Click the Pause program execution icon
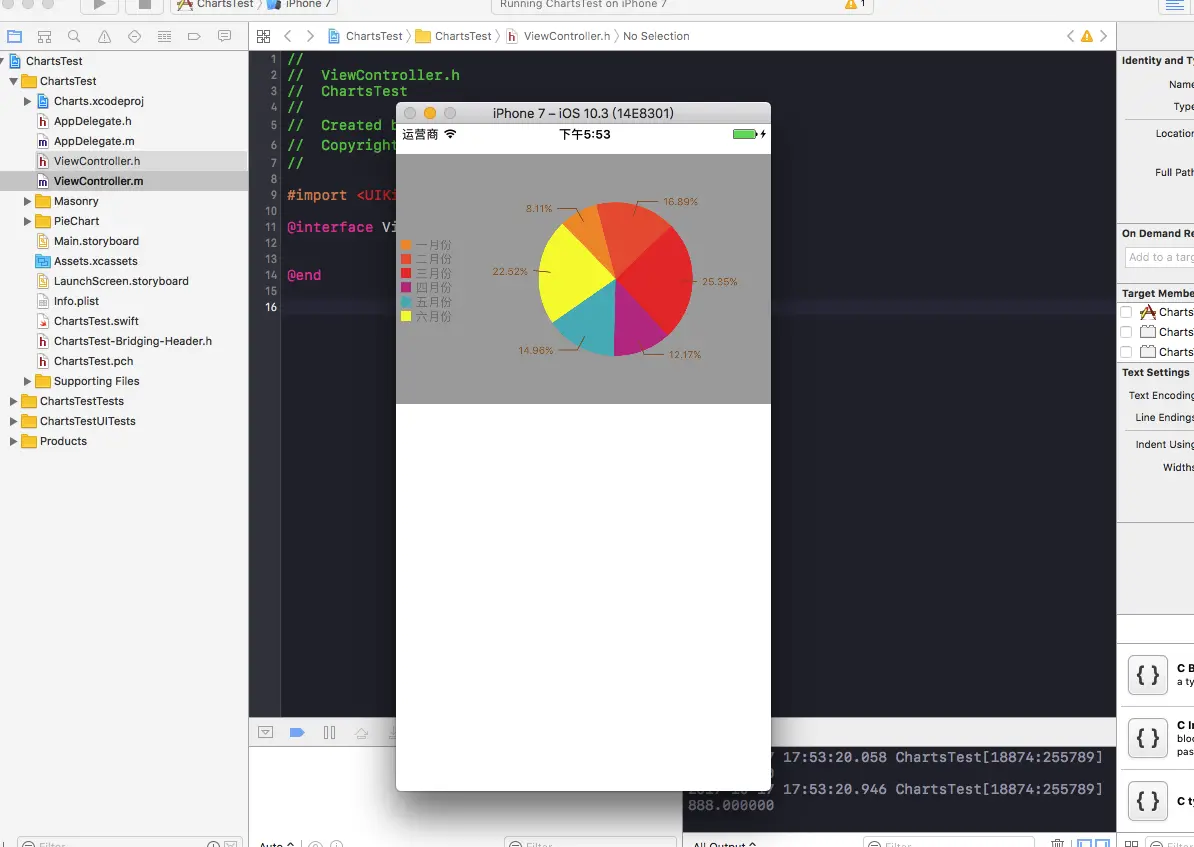The image size is (1194, 847). click(x=329, y=732)
